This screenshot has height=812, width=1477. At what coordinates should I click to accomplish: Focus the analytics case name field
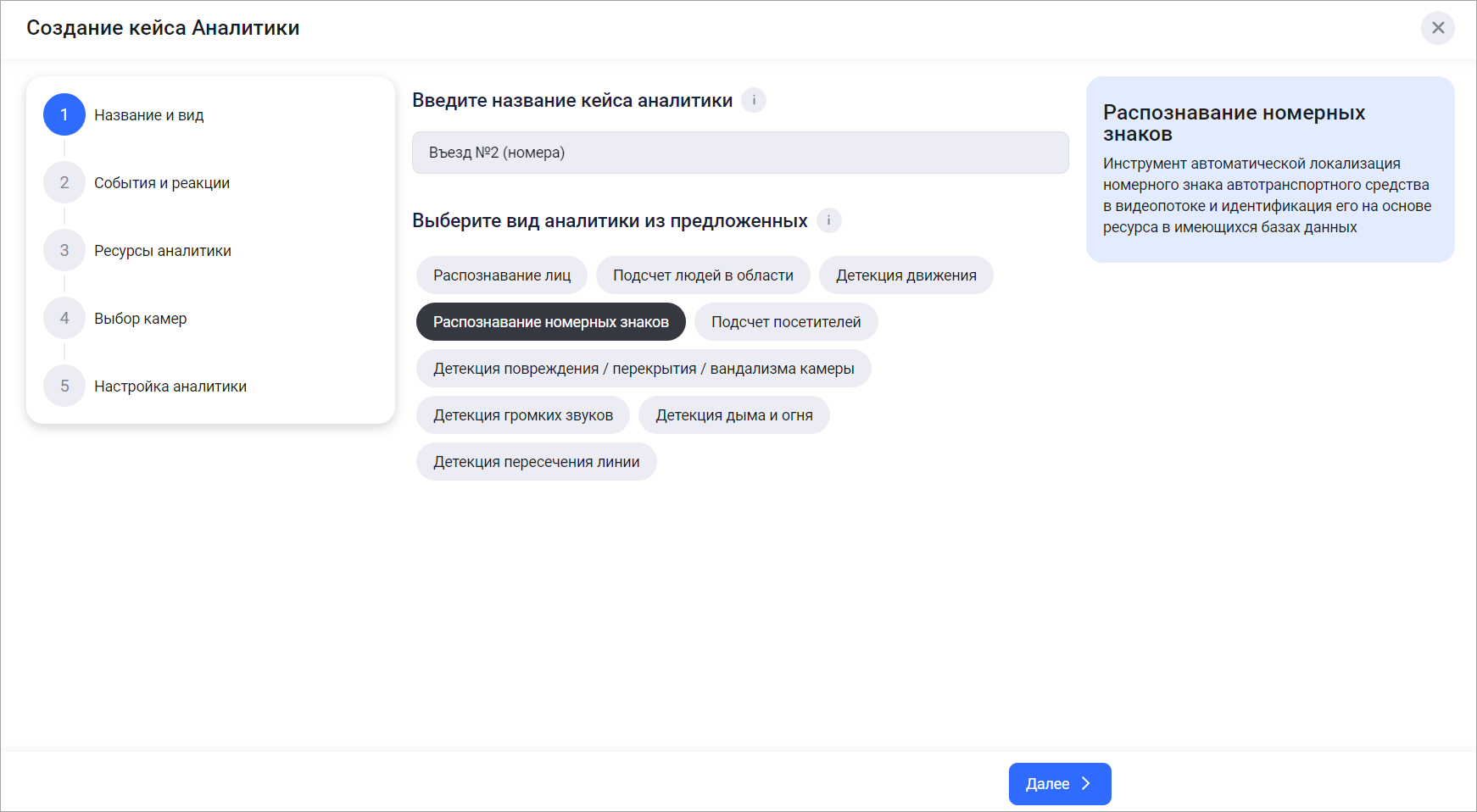pyautogui.click(x=739, y=153)
